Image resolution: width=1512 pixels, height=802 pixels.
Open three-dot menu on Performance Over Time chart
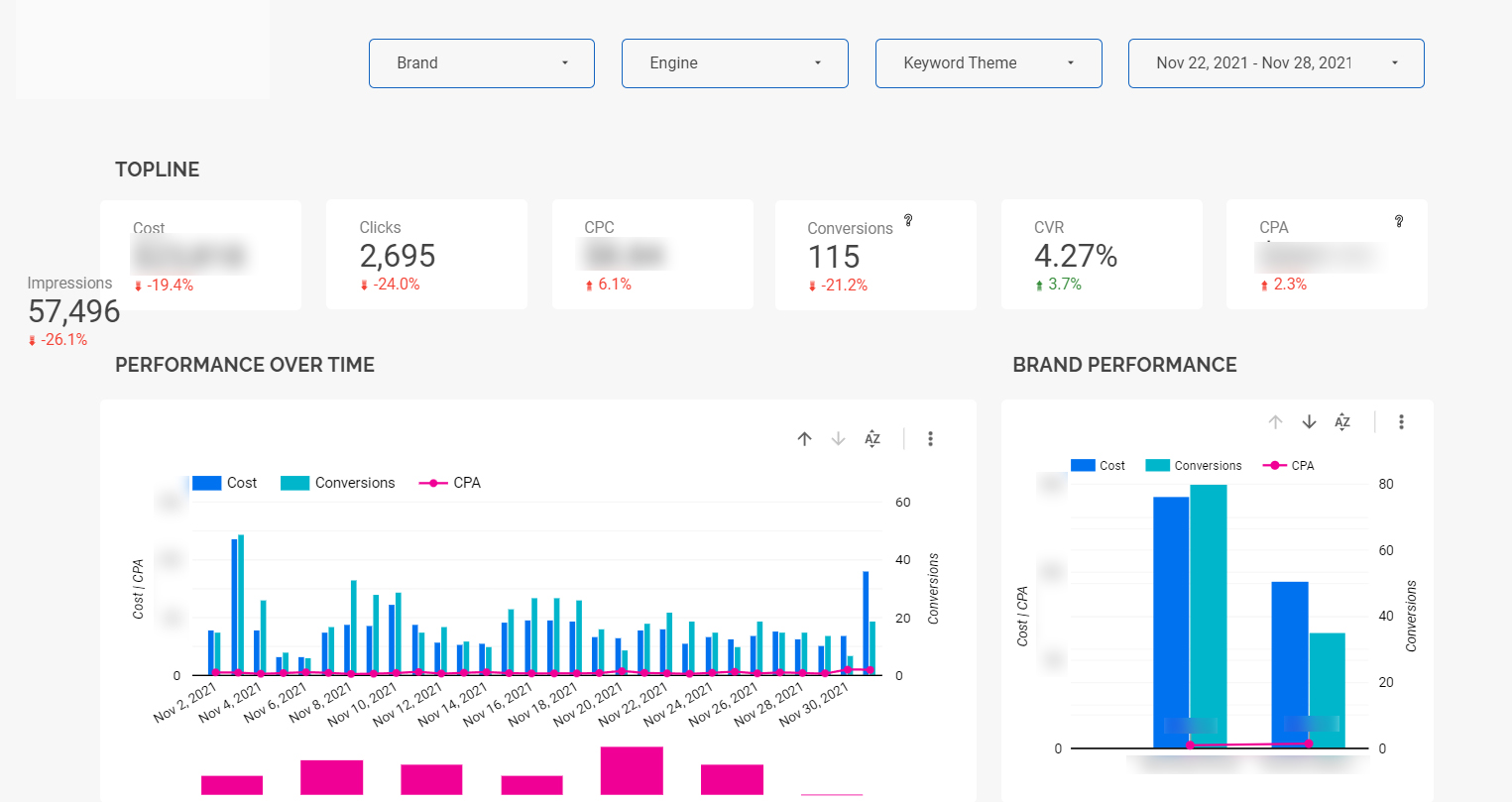tap(930, 438)
